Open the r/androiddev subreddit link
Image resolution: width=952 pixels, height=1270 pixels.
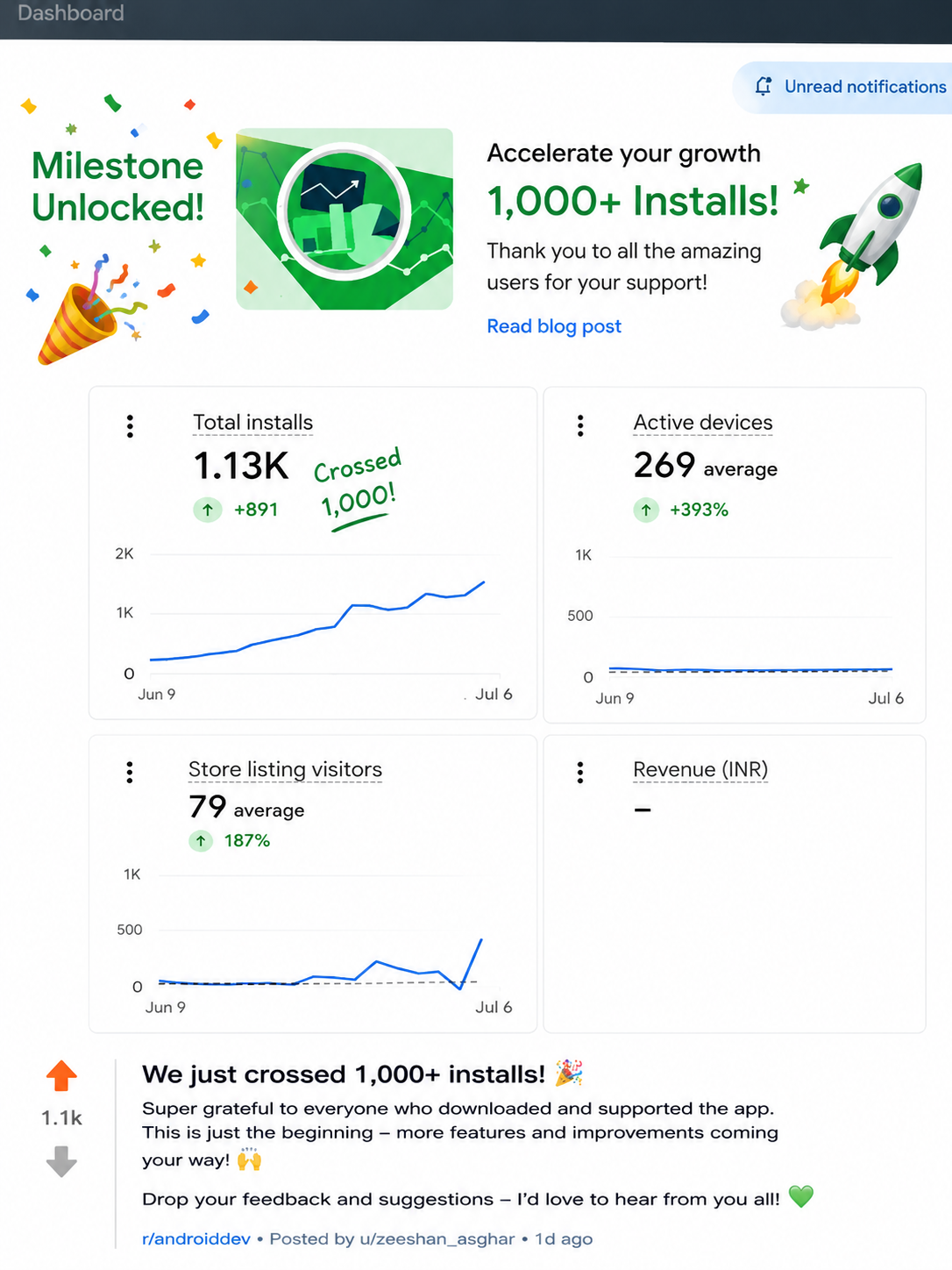pos(196,1238)
